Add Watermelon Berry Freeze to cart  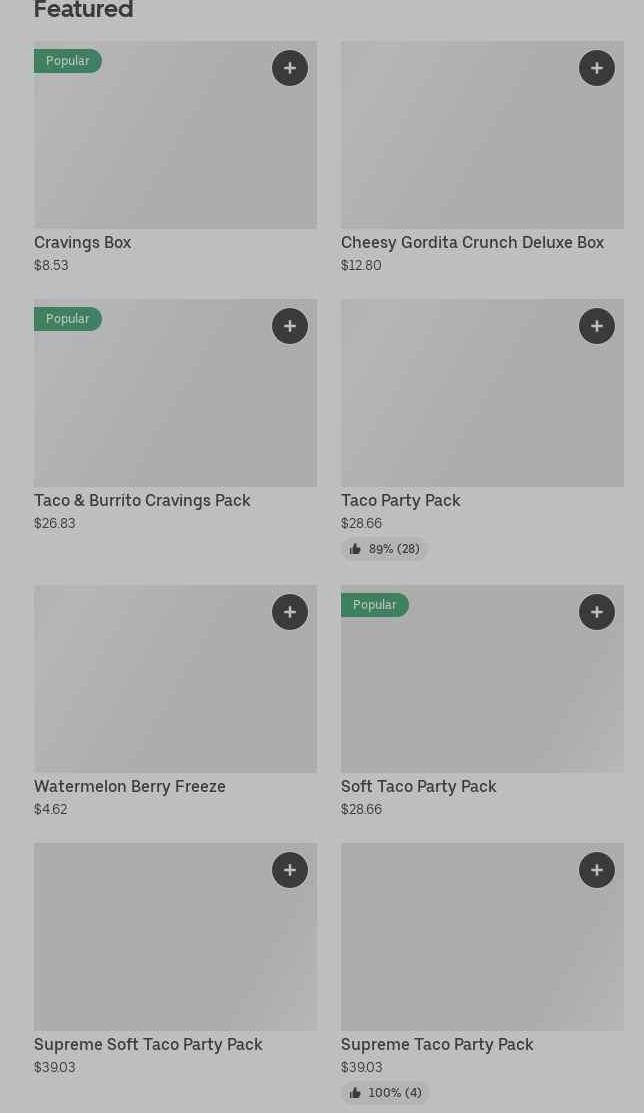290,612
